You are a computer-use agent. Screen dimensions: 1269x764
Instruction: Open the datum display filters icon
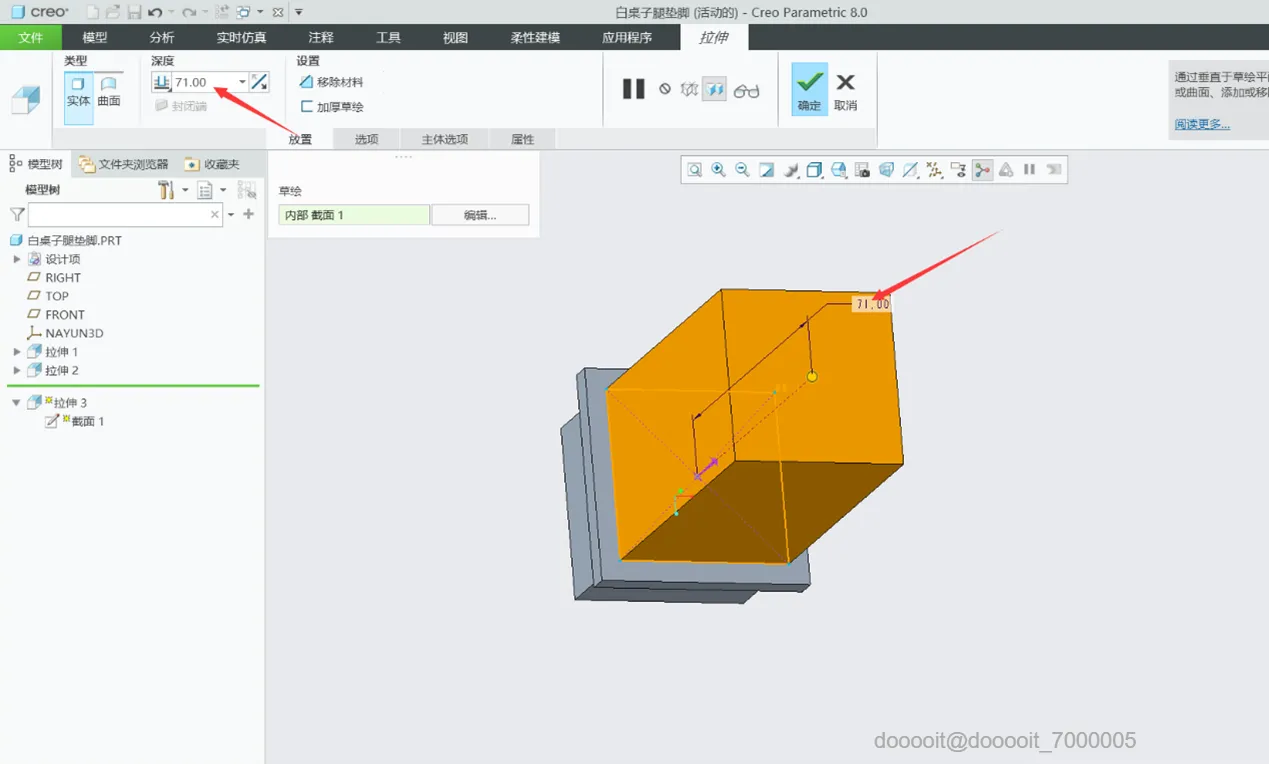coord(934,170)
